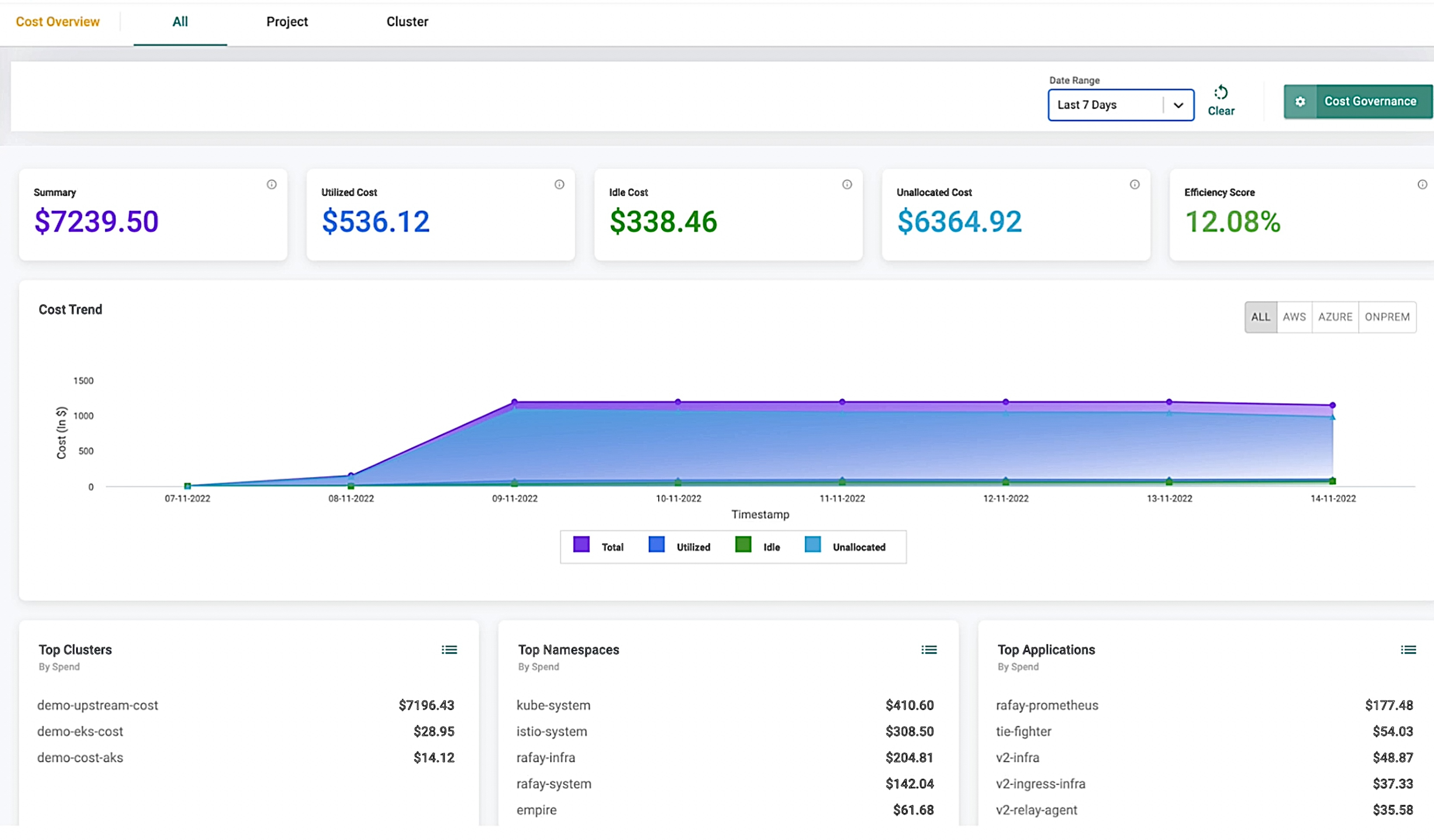The image size is (1434, 840).
Task: Click the Summary card info icon
Action: pyautogui.click(x=271, y=184)
